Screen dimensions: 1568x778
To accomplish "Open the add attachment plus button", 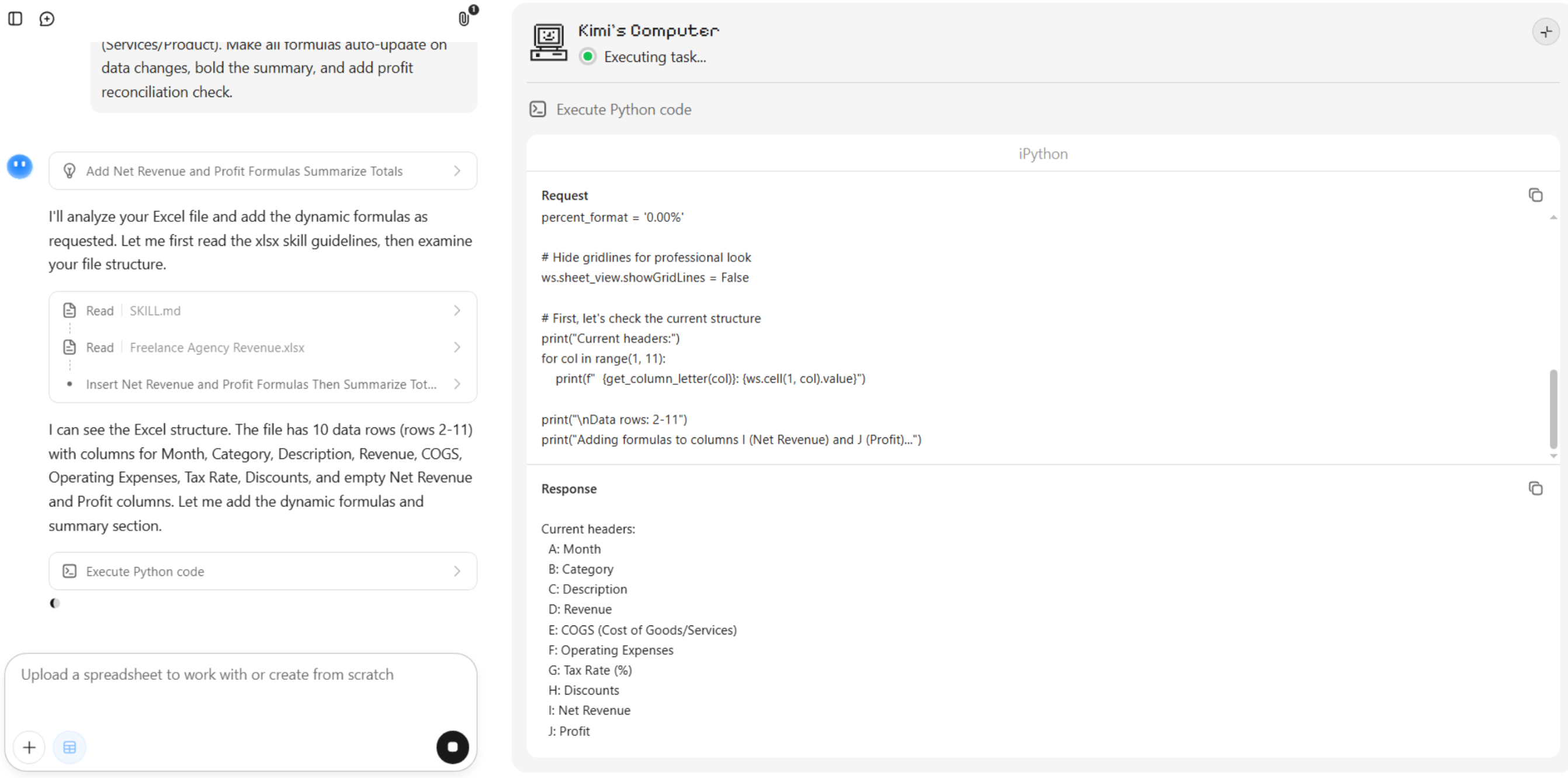I will (x=29, y=747).
